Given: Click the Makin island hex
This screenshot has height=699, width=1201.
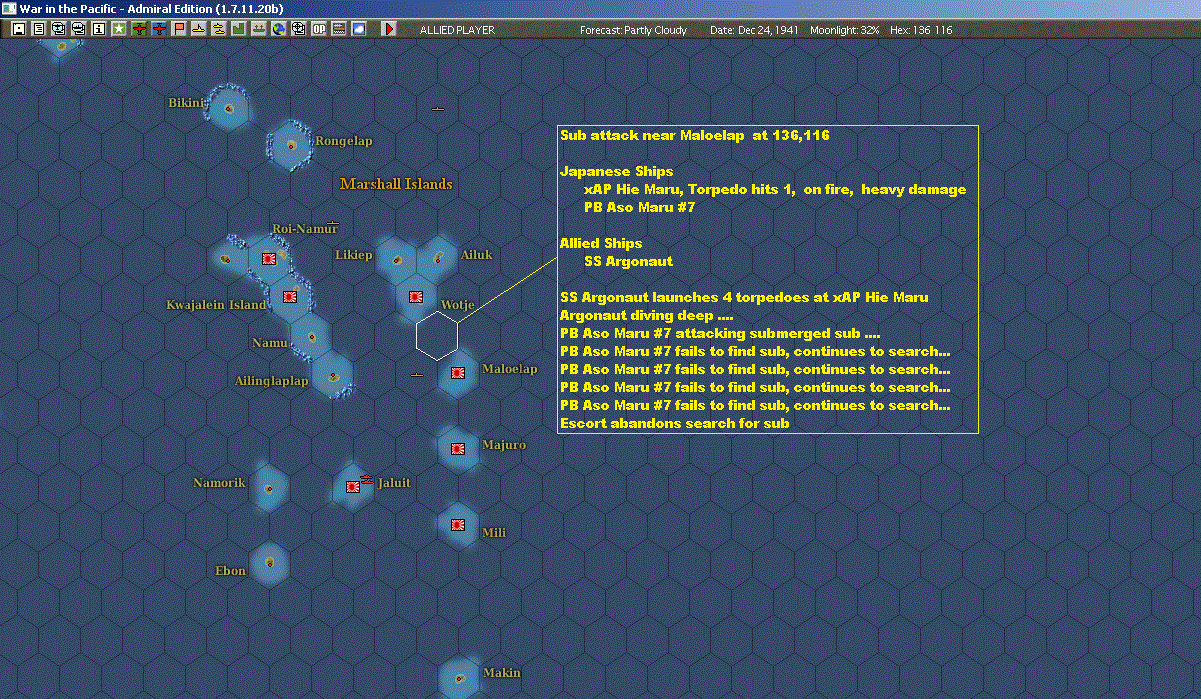Looking at the screenshot, I should click(x=459, y=677).
